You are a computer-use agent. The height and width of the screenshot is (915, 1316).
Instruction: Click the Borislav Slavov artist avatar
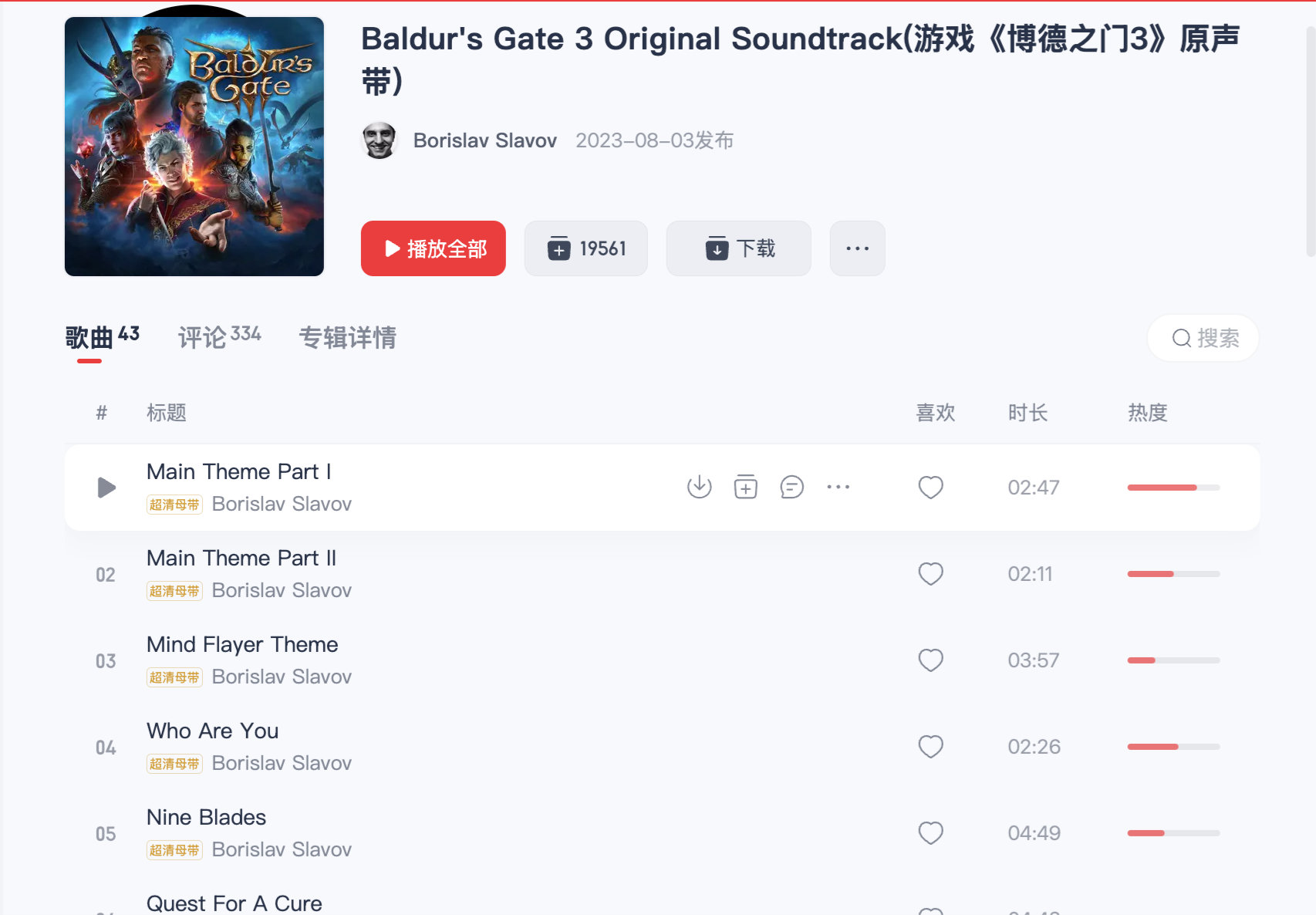click(379, 140)
